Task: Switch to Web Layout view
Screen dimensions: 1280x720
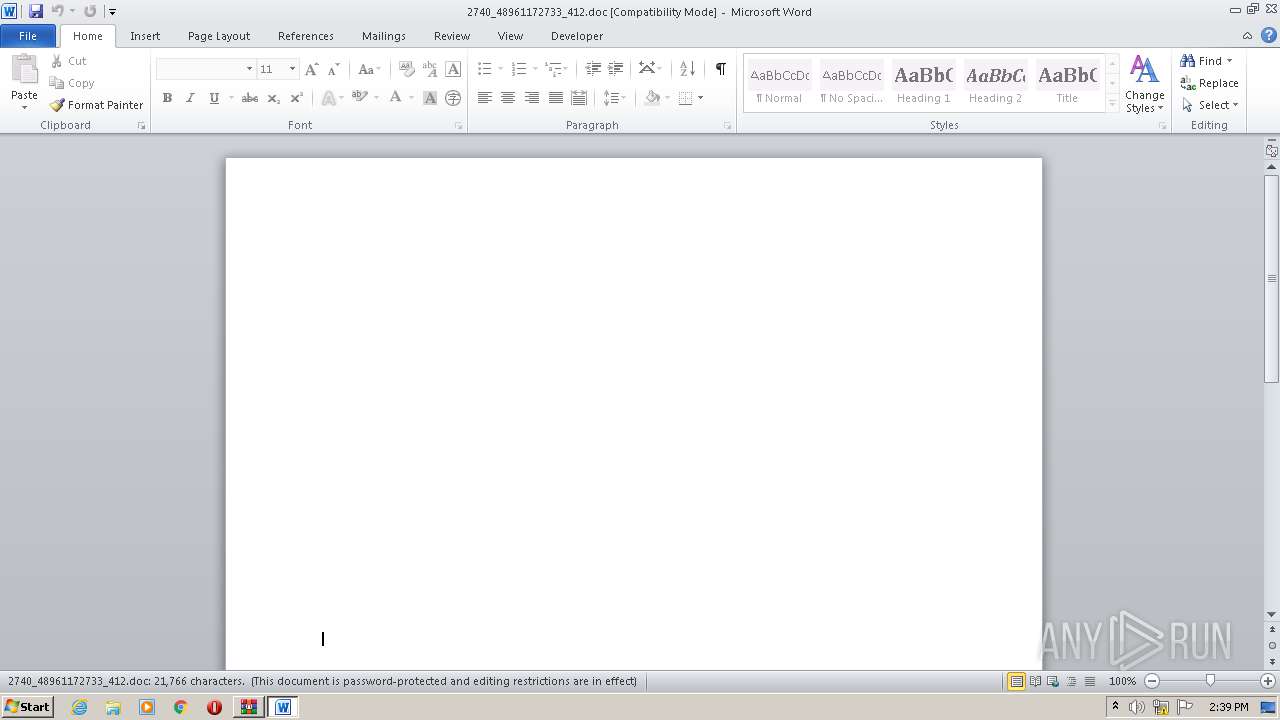Action: (x=1053, y=681)
